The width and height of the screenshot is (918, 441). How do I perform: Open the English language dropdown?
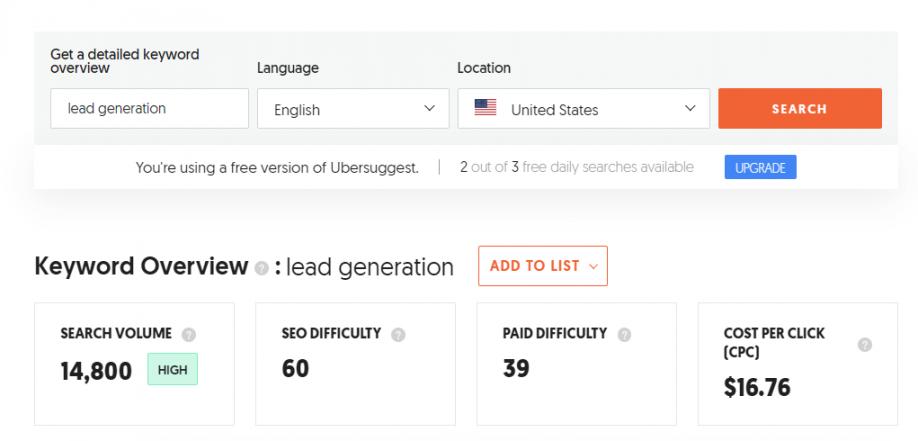353,109
